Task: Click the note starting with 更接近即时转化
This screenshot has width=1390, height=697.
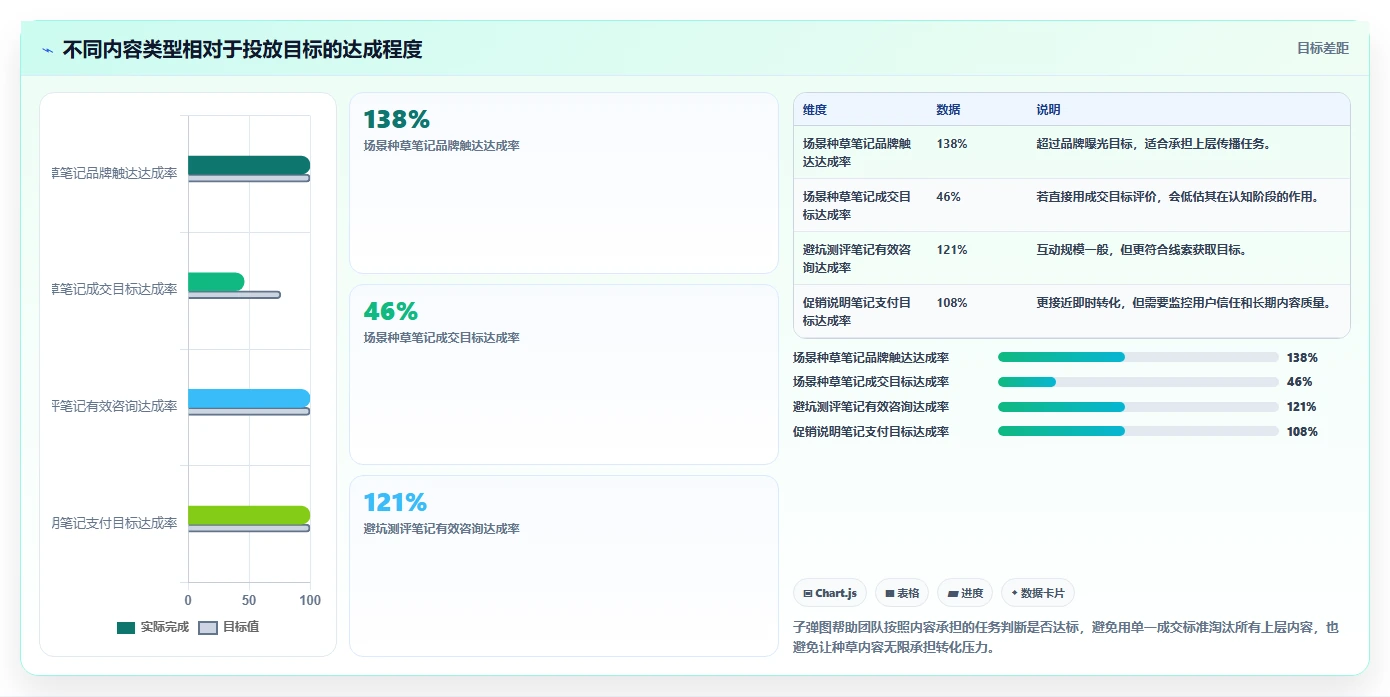Action: [1184, 303]
